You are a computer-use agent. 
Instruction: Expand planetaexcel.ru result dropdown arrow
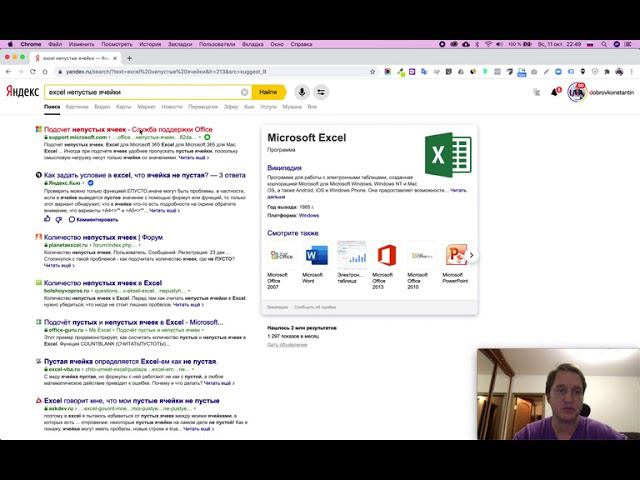[139, 245]
